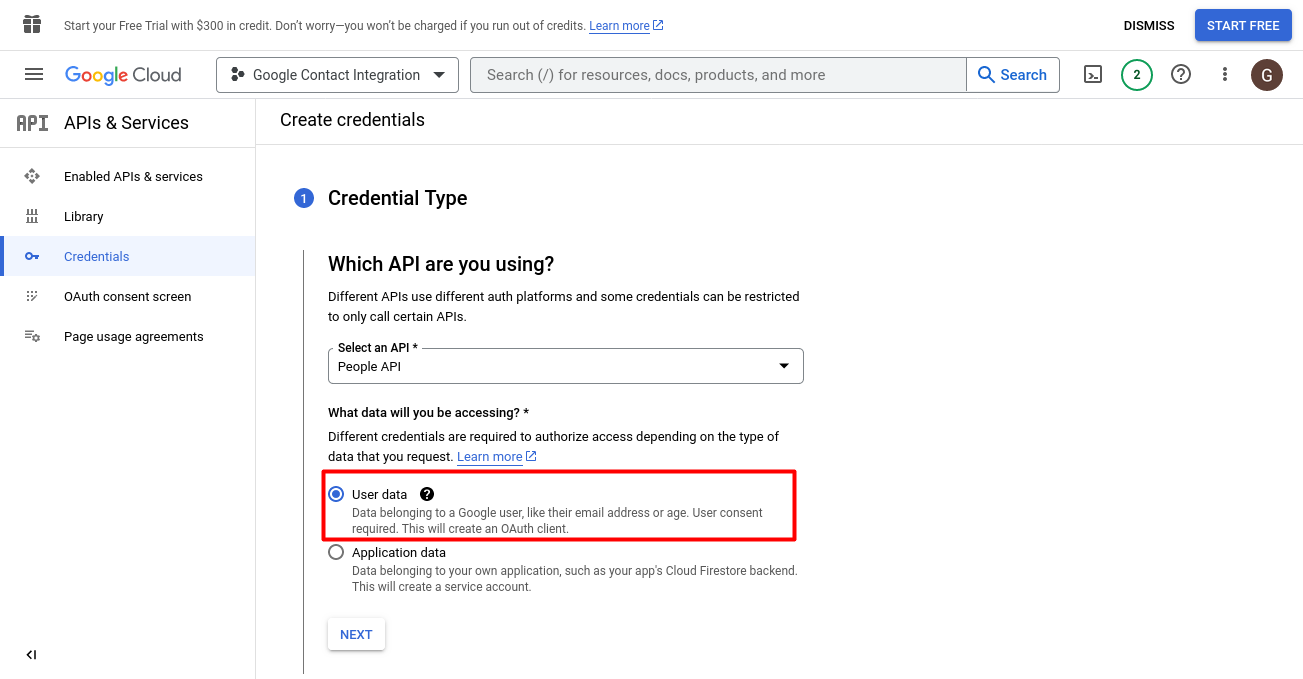Select the User data radio option
The height and width of the screenshot is (679, 1303).
pyautogui.click(x=336, y=494)
